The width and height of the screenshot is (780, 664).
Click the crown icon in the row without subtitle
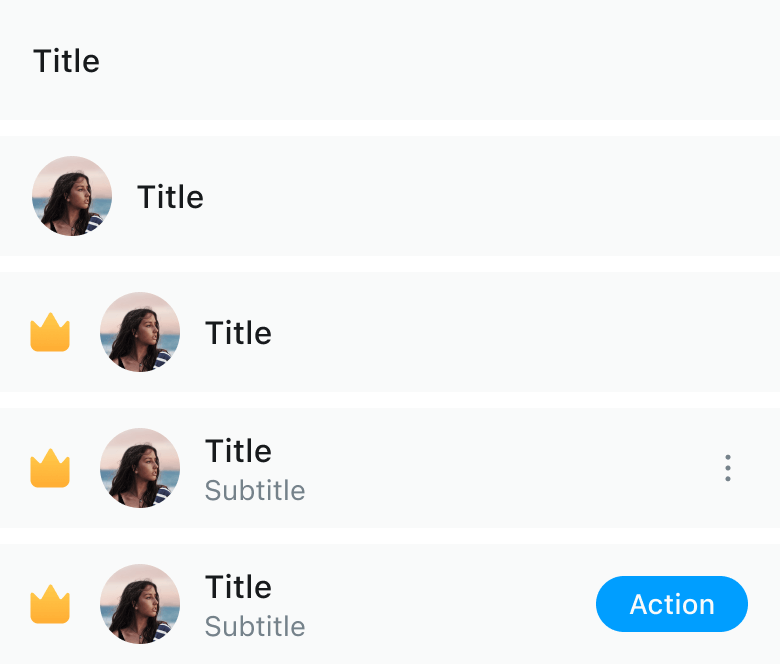click(50, 332)
